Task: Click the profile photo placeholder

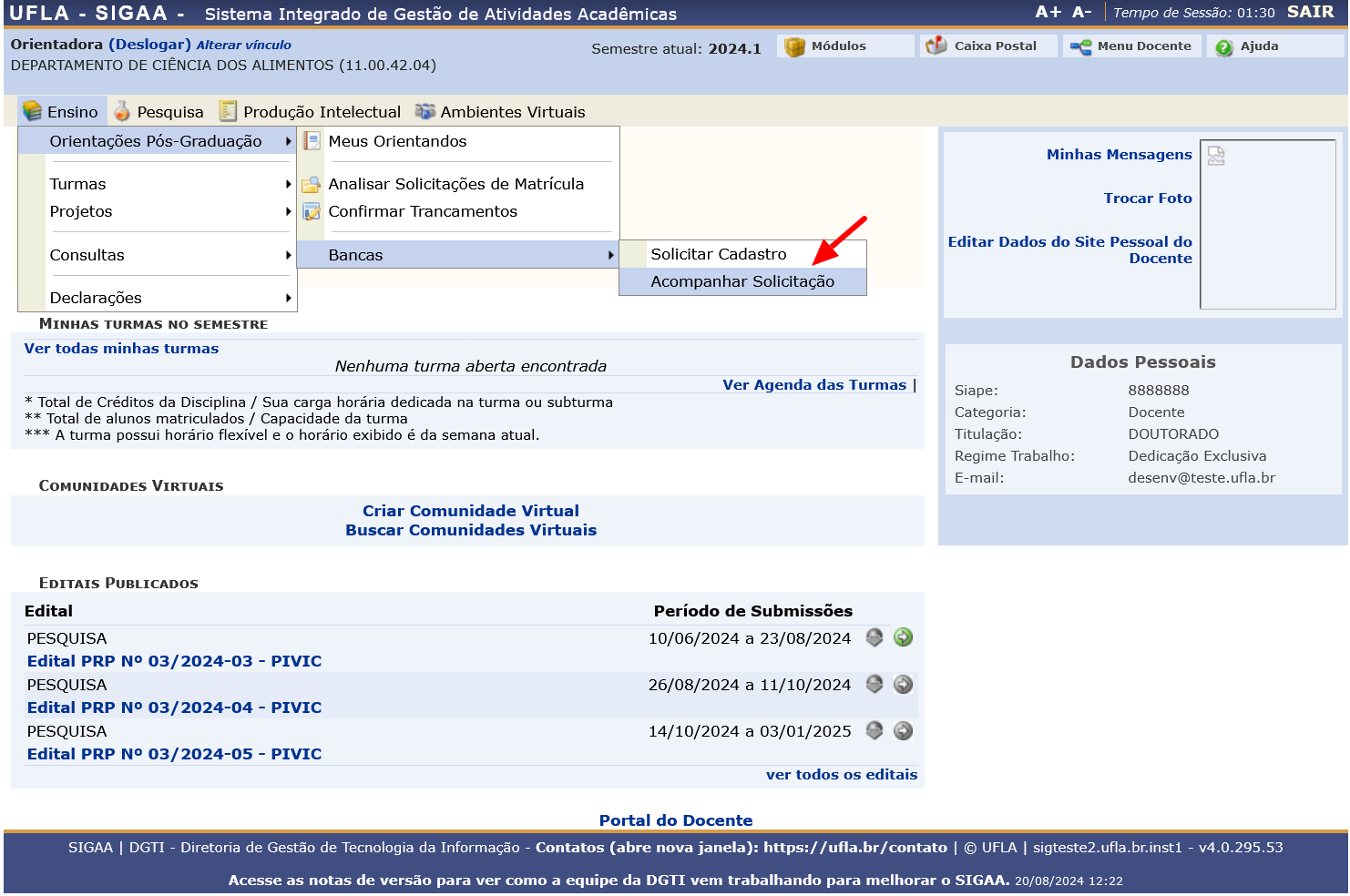Action: (1268, 224)
